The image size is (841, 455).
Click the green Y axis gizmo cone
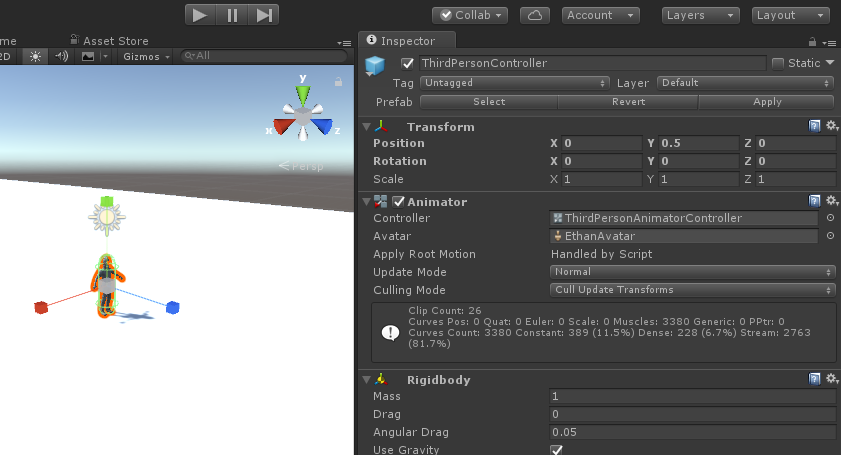coord(303,96)
